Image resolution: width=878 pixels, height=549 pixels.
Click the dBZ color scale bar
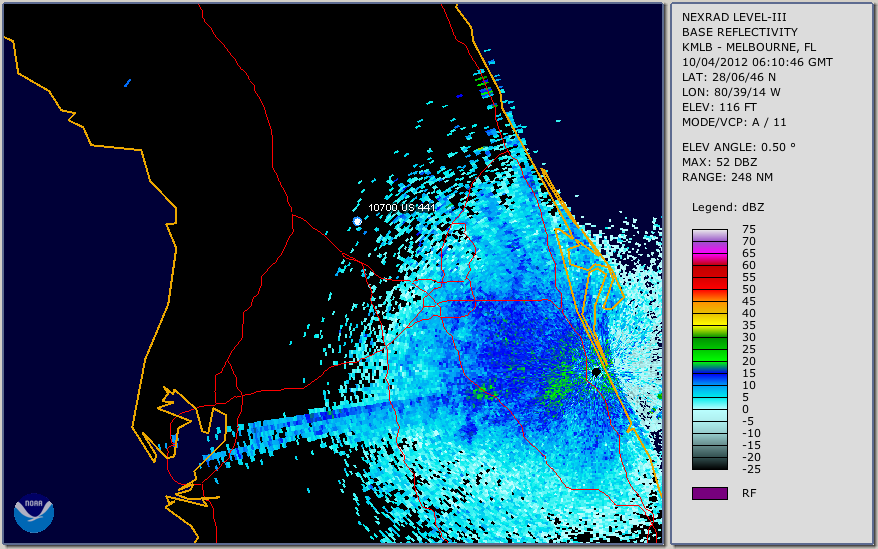point(710,350)
